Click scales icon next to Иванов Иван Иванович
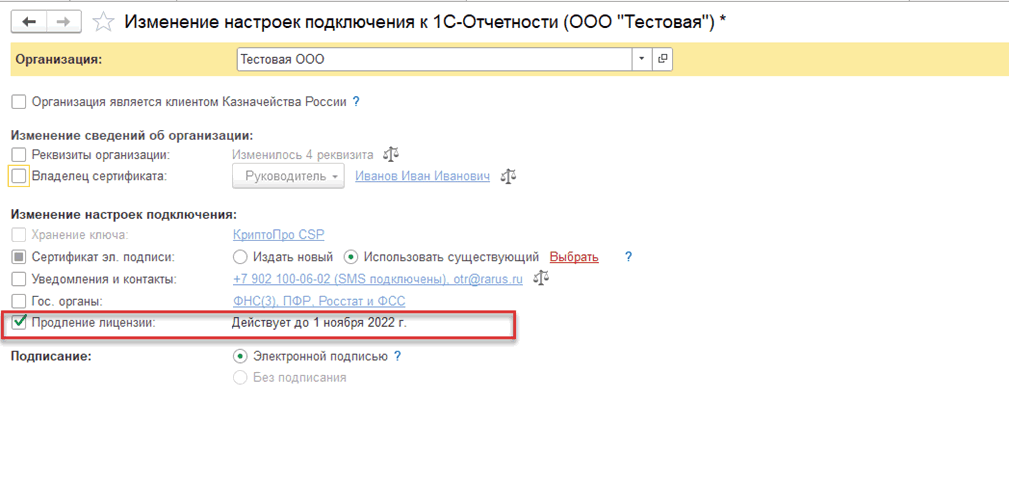Viewport: 1009px width, 479px height. point(509,176)
